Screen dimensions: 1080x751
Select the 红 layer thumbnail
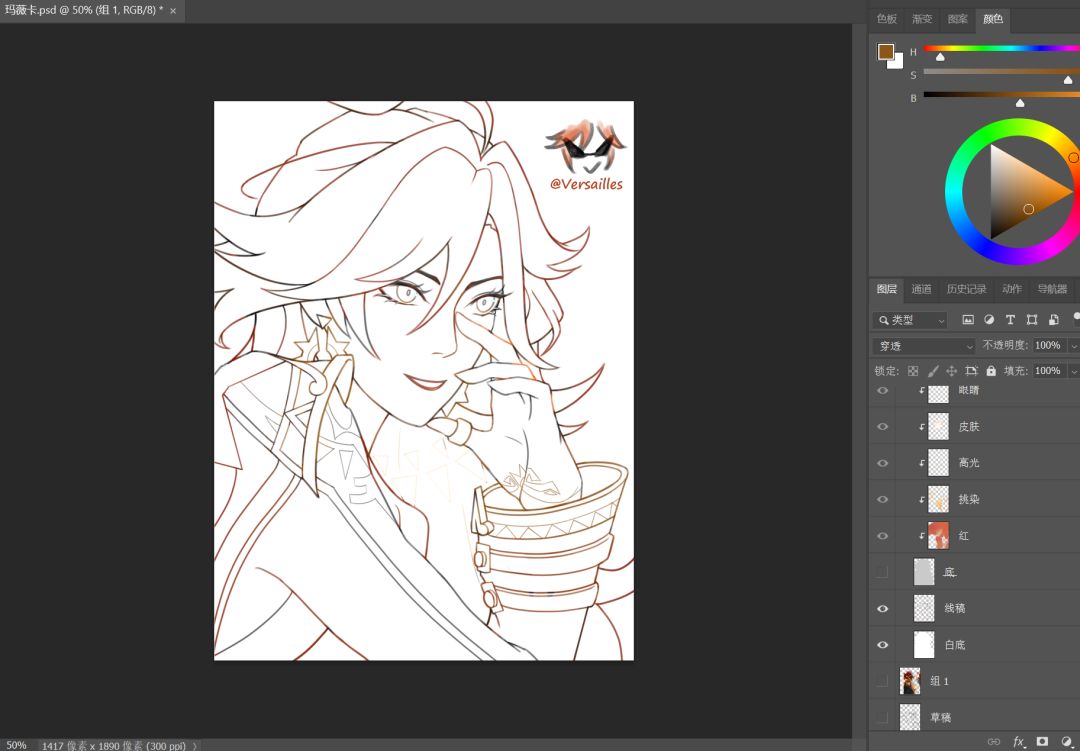pyautogui.click(x=938, y=535)
